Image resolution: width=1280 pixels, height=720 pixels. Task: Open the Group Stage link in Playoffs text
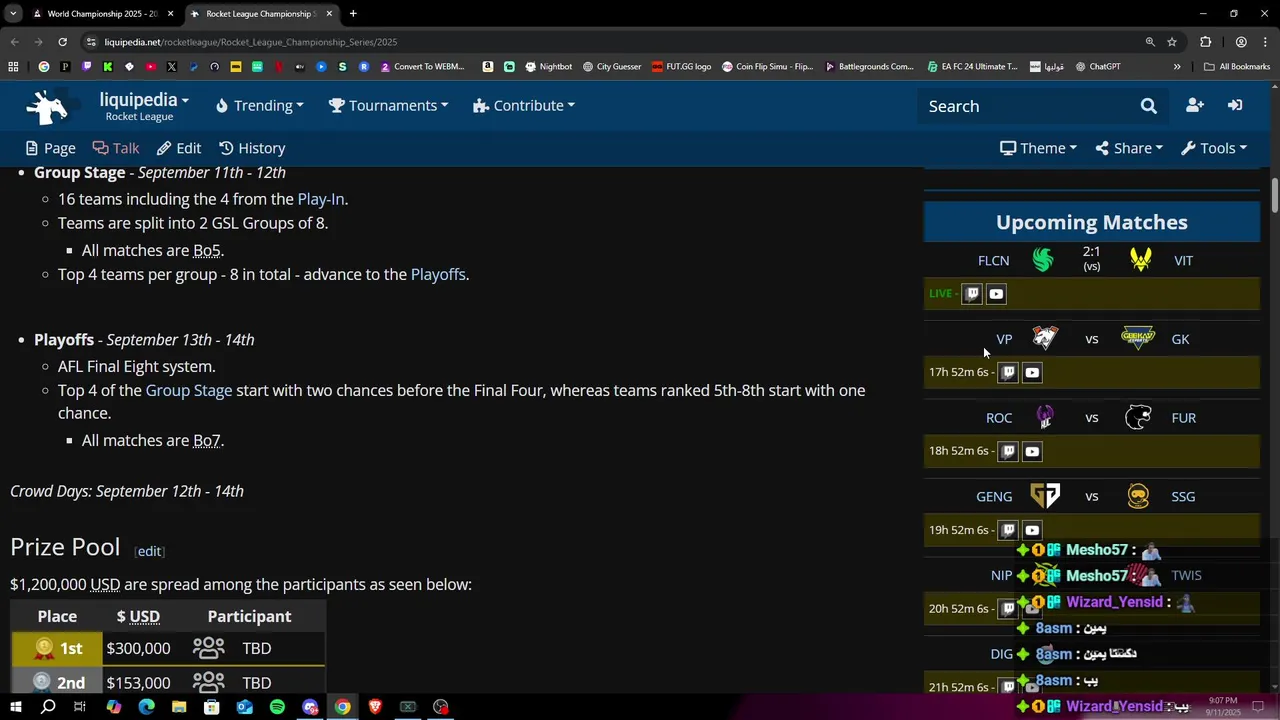coord(189,390)
